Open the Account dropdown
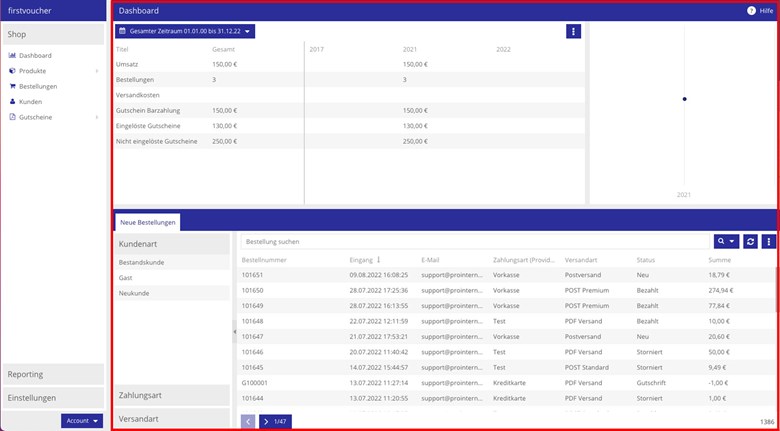Image resolution: width=780 pixels, height=431 pixels. coord(82,421)
